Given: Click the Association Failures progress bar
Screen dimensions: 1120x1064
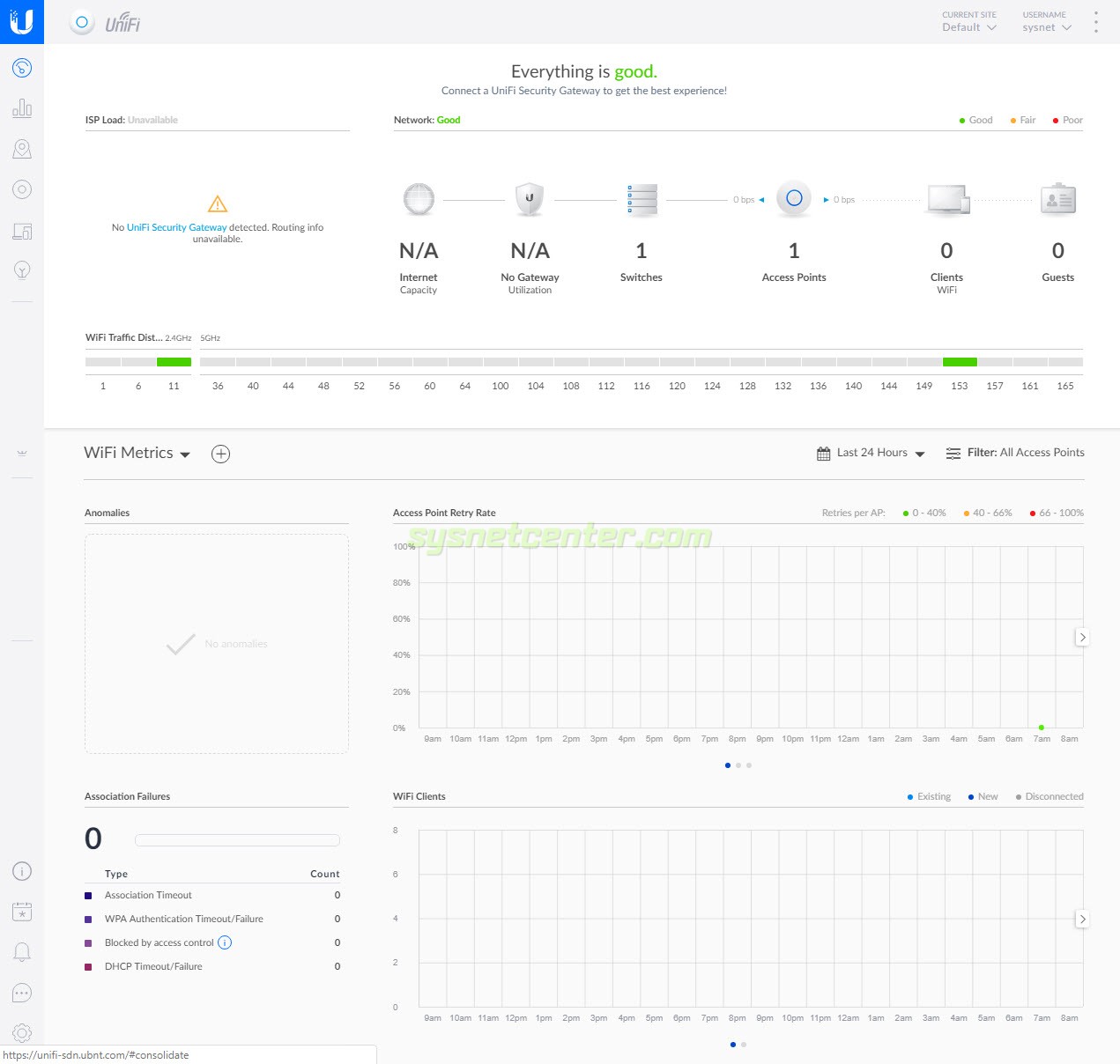Looking at the screenshot, I should 237,840.
